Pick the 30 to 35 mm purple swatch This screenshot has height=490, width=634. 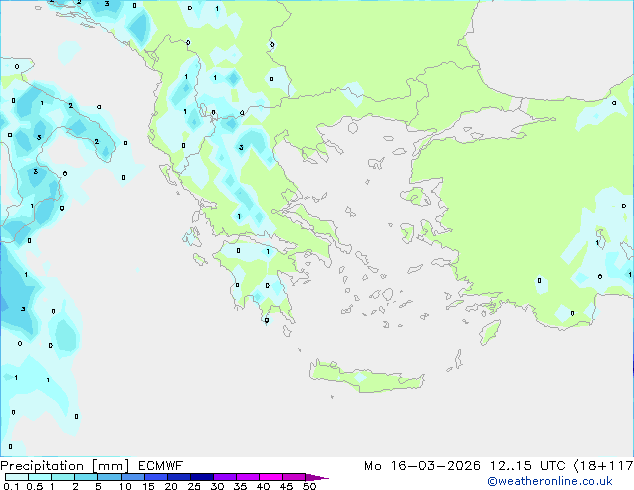pyautogui.click(x=225, y=477)
